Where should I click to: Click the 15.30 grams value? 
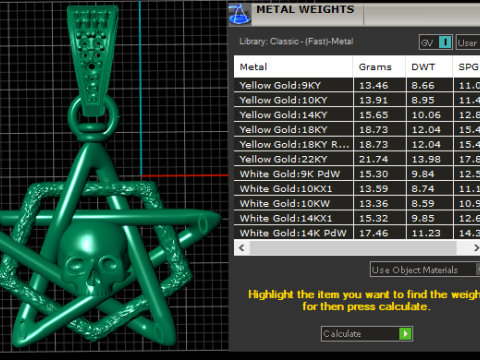tap(374, 174)
